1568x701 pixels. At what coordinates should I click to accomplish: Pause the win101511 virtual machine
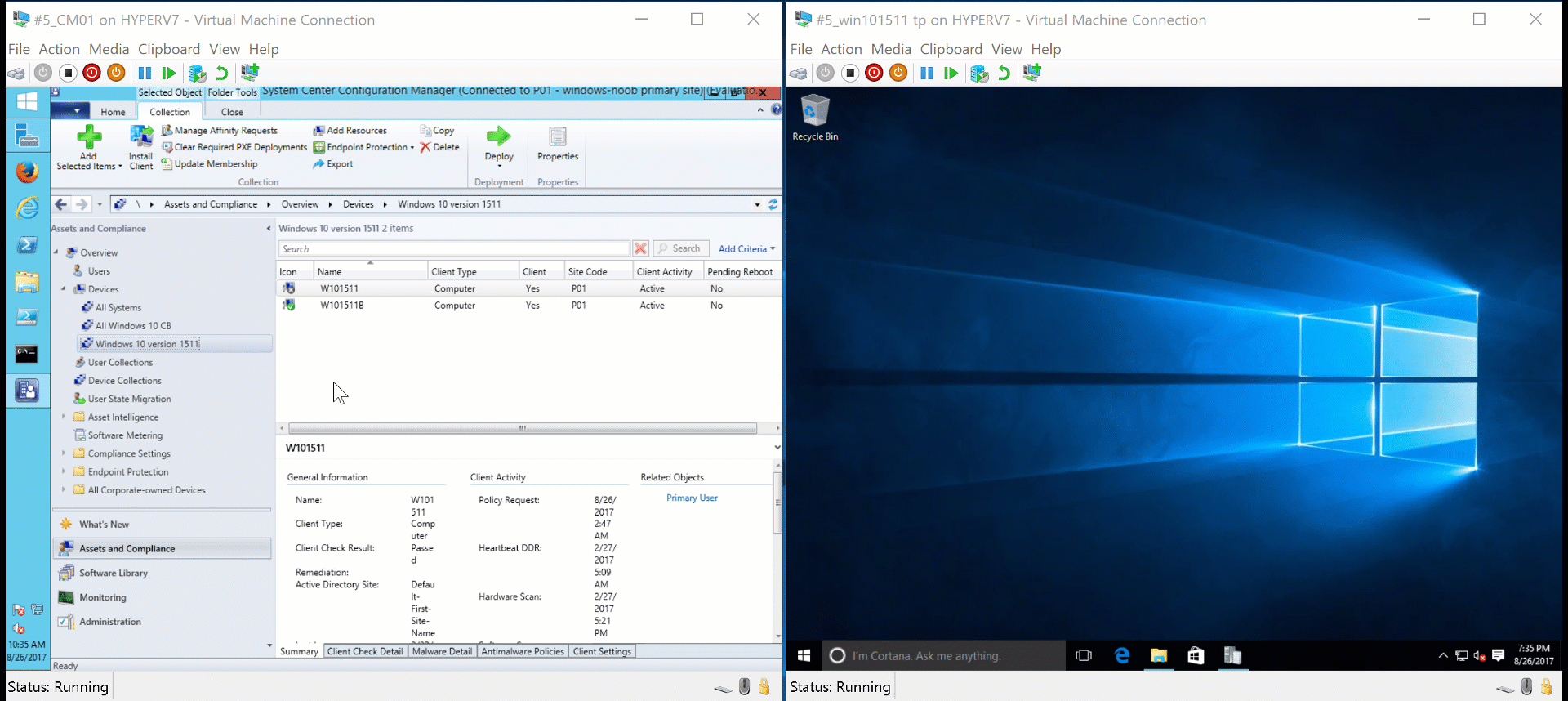[x=927, y=73]
